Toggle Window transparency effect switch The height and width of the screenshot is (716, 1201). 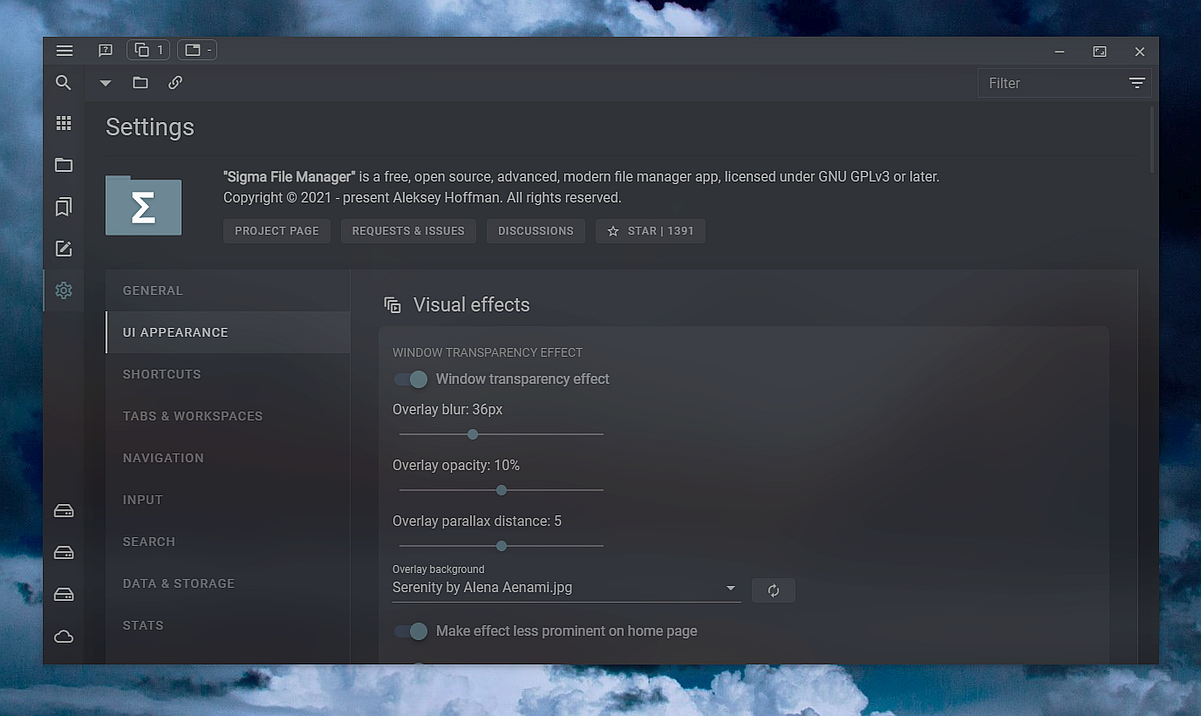pos(411,379)
